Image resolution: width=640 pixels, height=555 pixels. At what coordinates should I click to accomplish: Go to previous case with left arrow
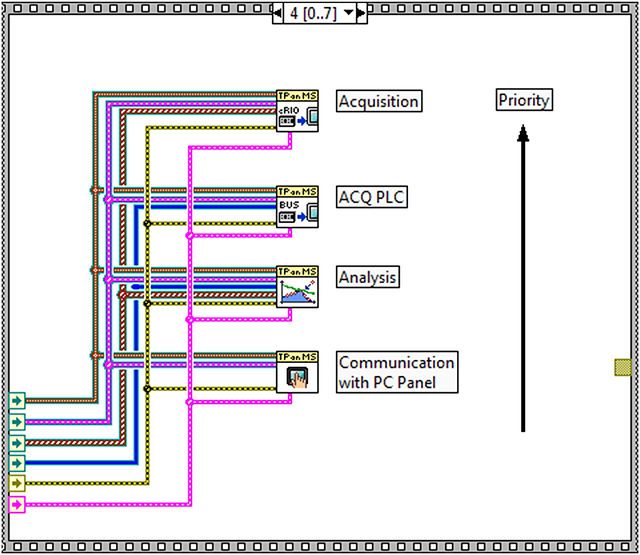[278, 13]
